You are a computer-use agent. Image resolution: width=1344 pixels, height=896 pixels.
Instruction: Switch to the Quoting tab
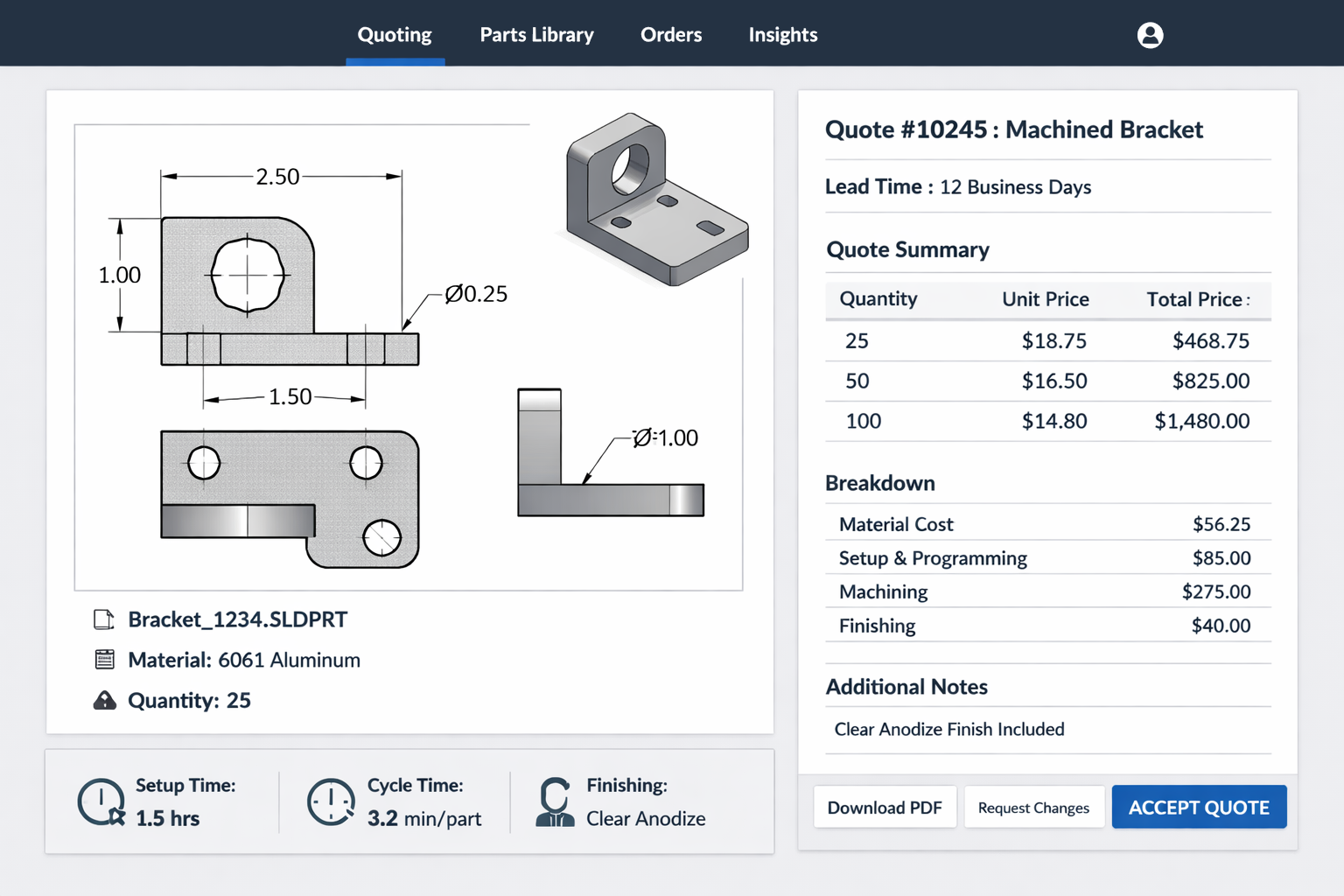pyautogui.click(x=395, y=35)
